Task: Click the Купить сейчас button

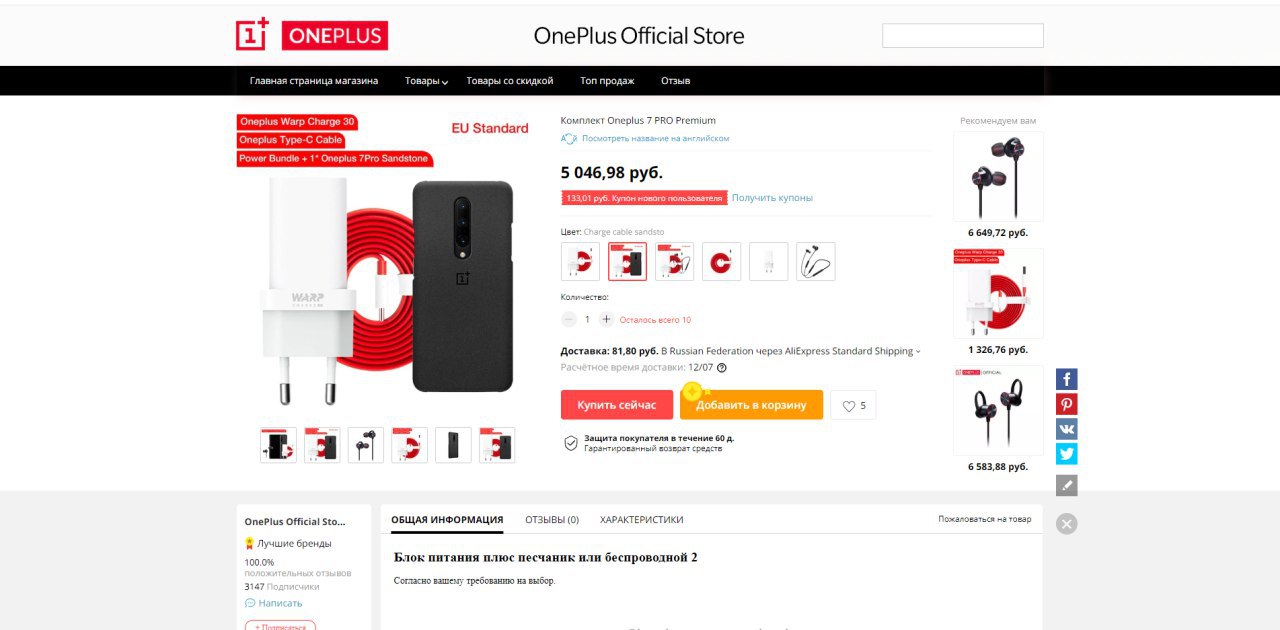Action: (x=617, y=405)
